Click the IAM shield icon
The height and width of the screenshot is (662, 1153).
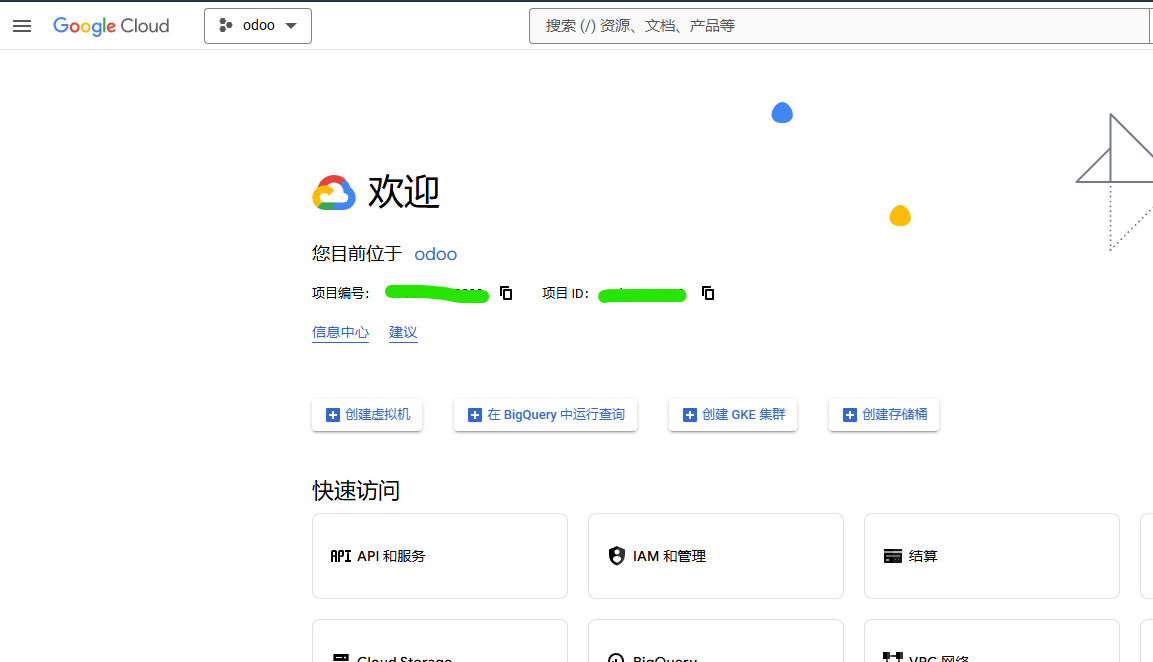coord(617,556)
